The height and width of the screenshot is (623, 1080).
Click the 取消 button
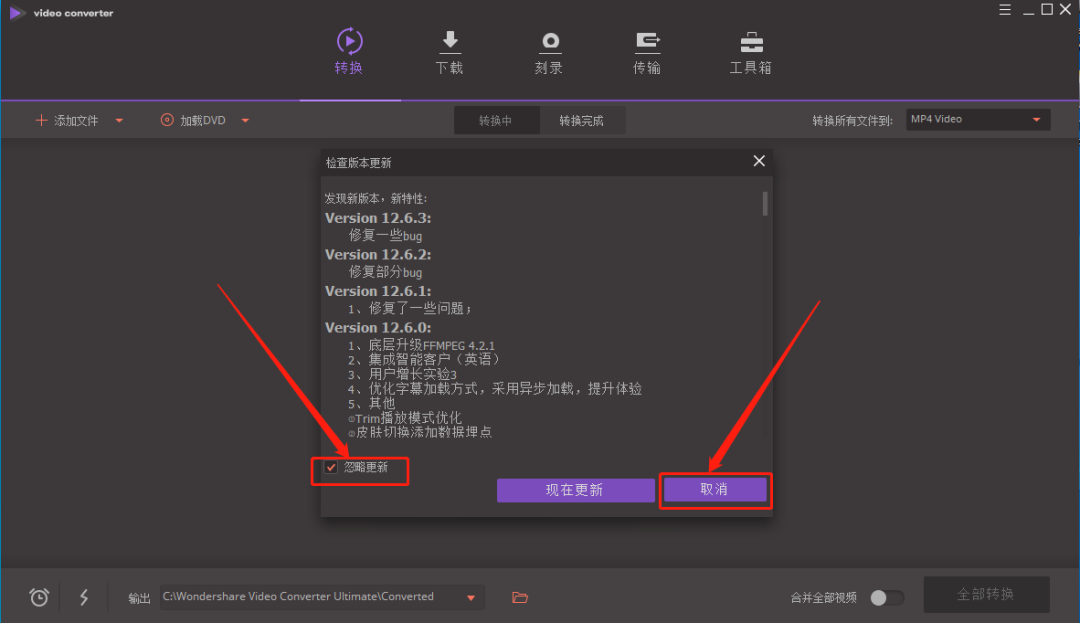pos(715,489)
